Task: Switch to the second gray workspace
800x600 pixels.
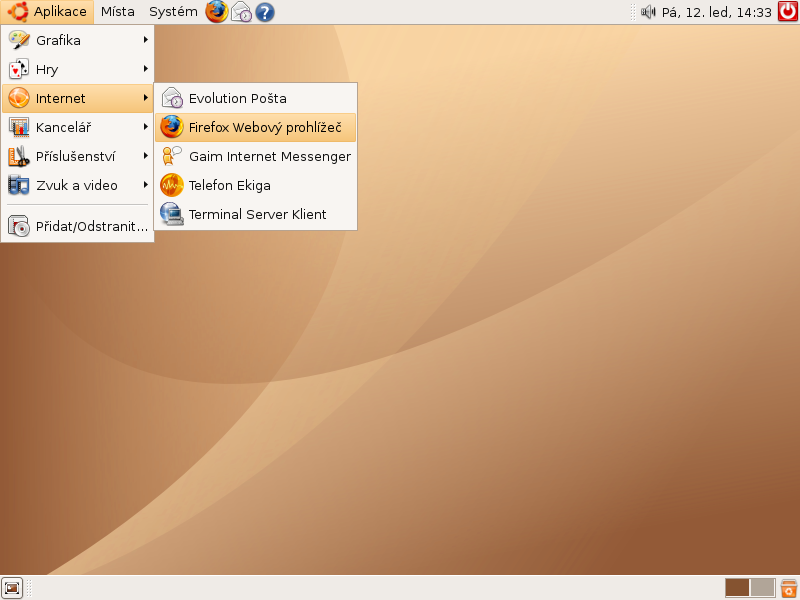Action: click(762, 588)
